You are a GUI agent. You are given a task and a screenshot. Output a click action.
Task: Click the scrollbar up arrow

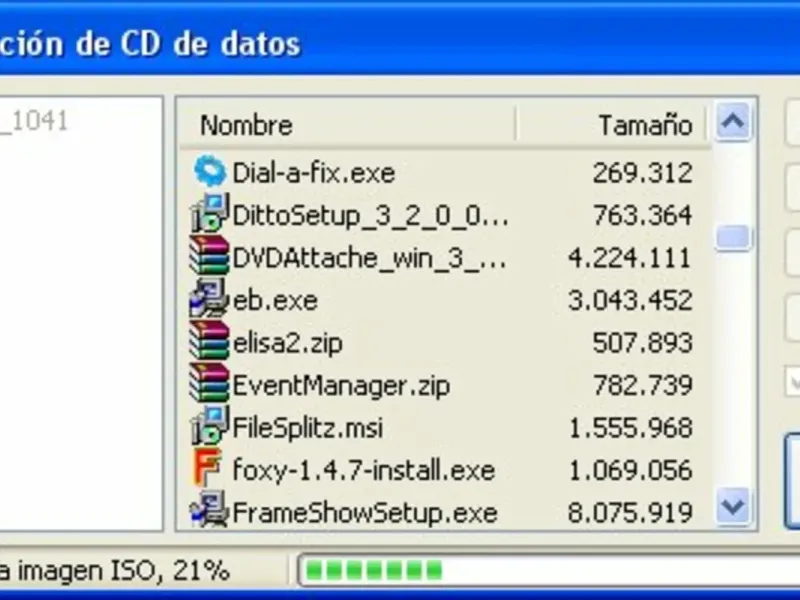pos(733,122)
